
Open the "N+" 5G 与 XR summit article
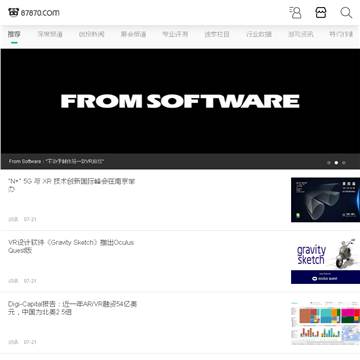71,185
